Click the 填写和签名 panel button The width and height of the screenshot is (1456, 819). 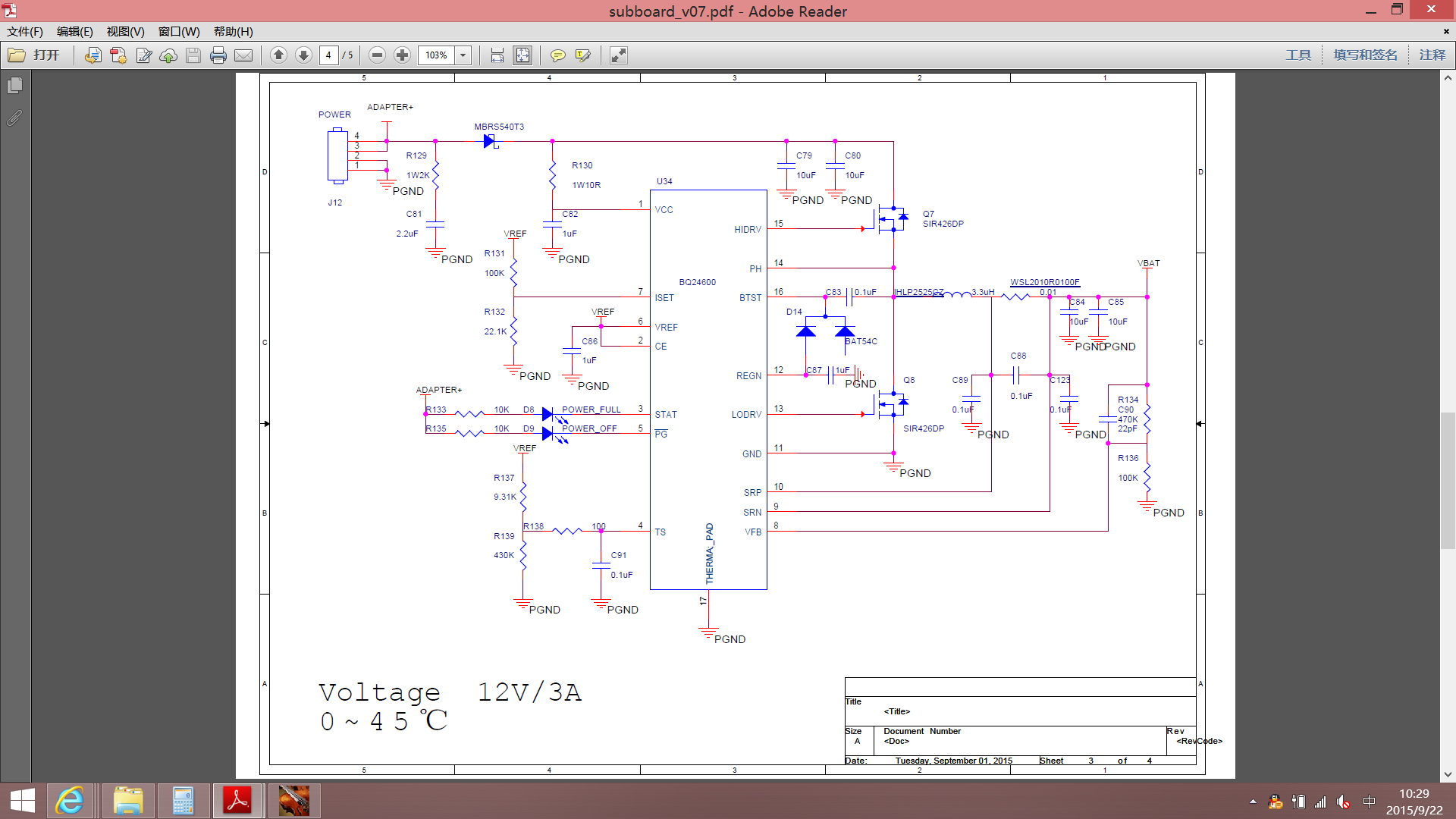(1365, 55)
